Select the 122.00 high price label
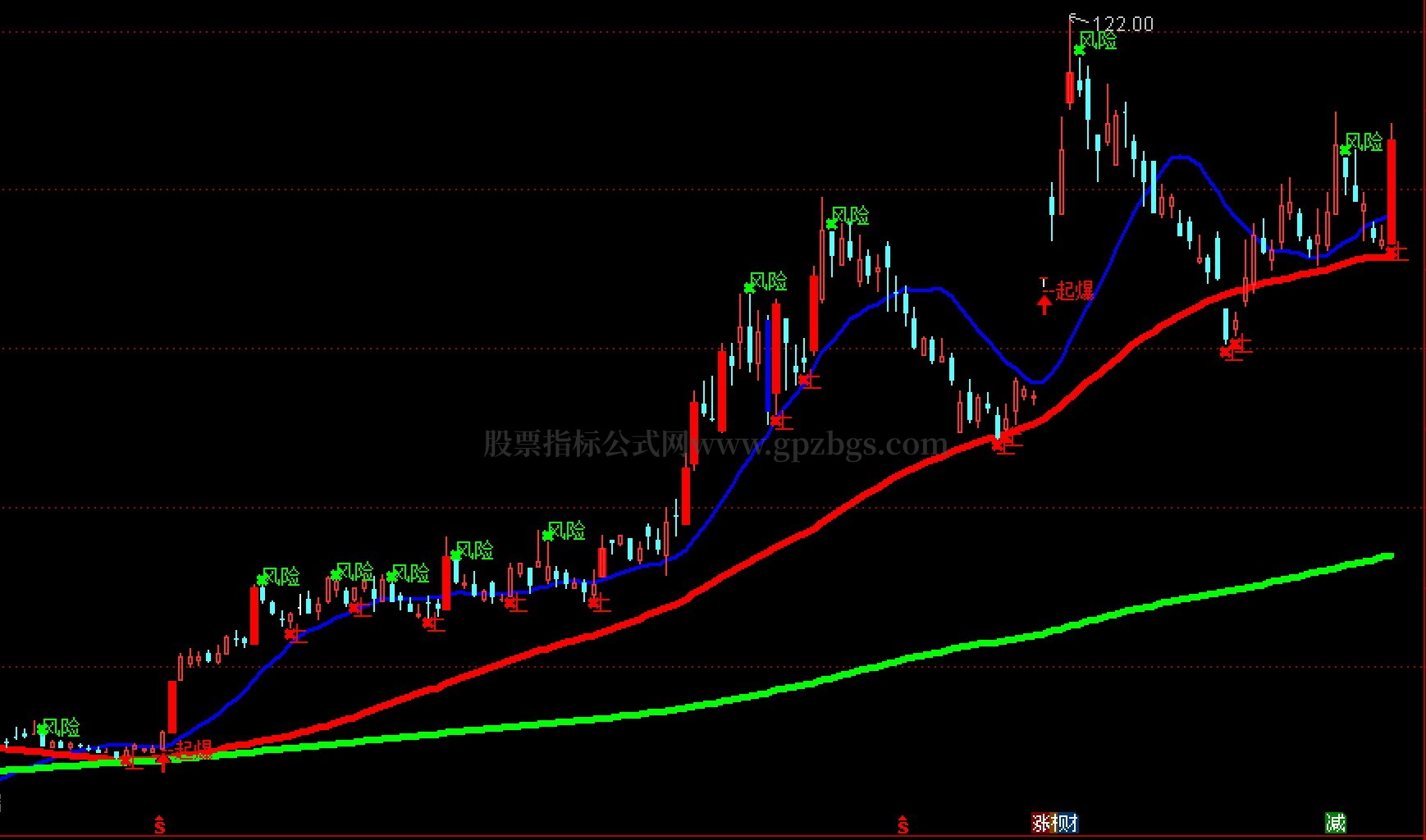The width and height of the screenshot is (1426, 840). (x=1123, y=24)
